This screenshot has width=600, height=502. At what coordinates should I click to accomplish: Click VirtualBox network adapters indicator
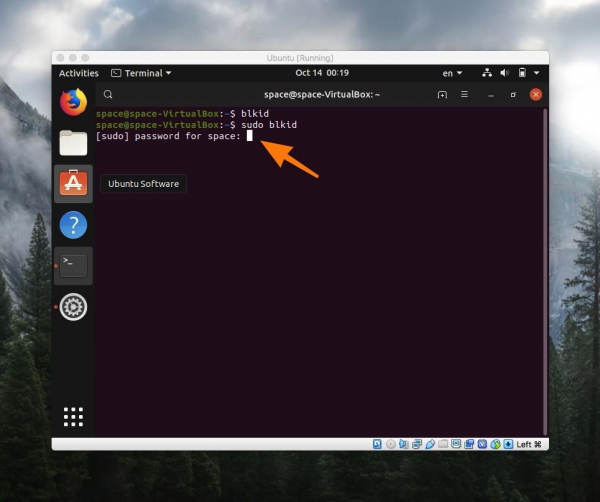click(417, 444)
